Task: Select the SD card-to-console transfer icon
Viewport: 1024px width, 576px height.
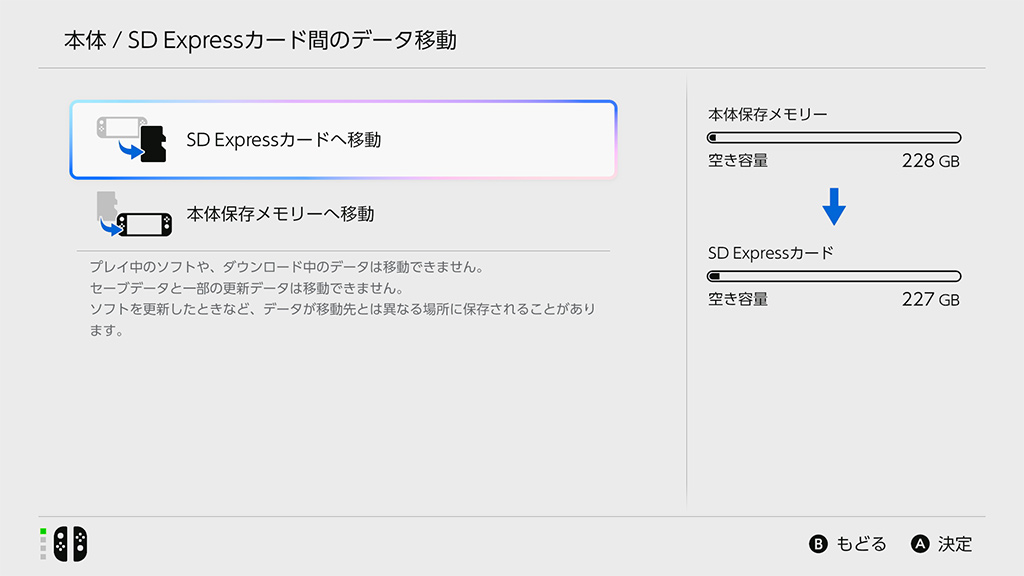Action: (130, 214)
